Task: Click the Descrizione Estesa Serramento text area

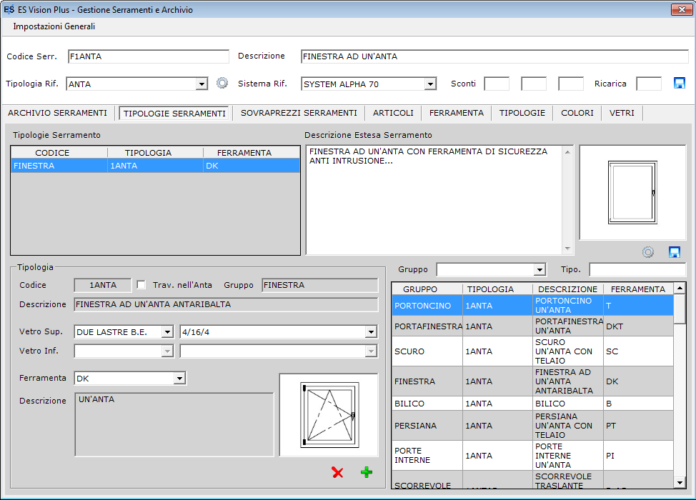Action: [x=434, y=200]
